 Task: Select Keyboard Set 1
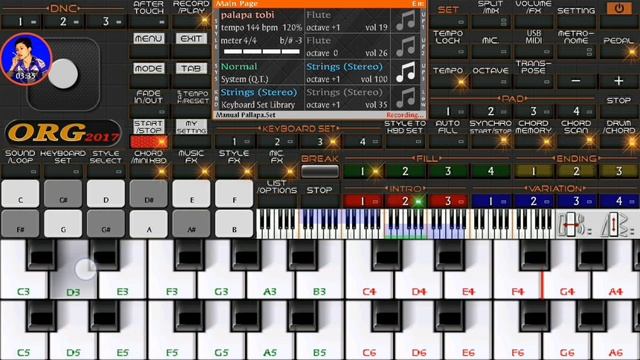[234, 142]
